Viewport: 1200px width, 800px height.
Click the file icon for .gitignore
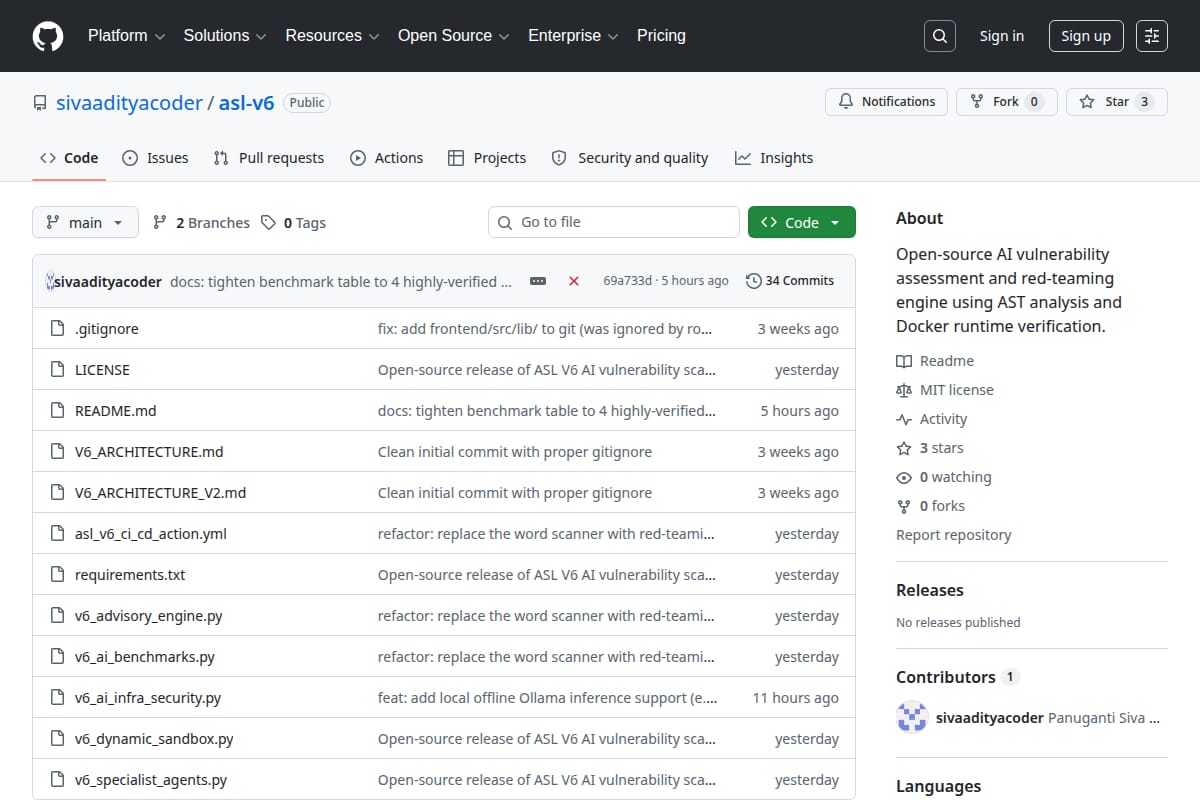click(x=57, y=329)
